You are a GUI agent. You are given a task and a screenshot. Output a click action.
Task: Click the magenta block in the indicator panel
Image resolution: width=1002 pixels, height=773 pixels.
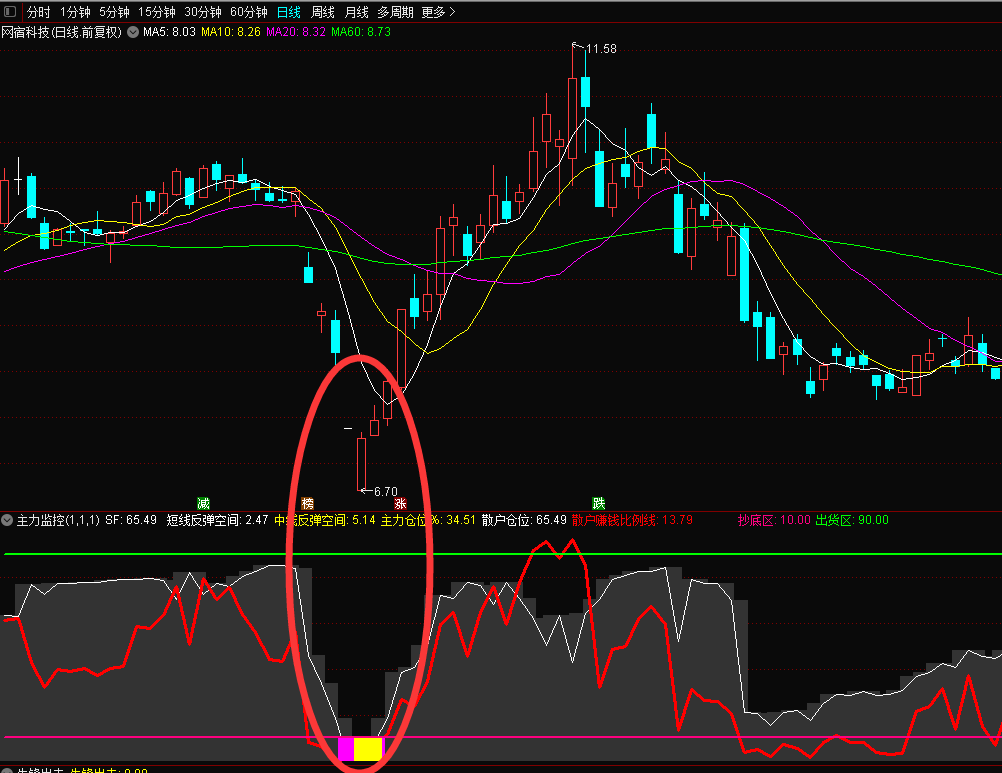click(x=346, y=749)
